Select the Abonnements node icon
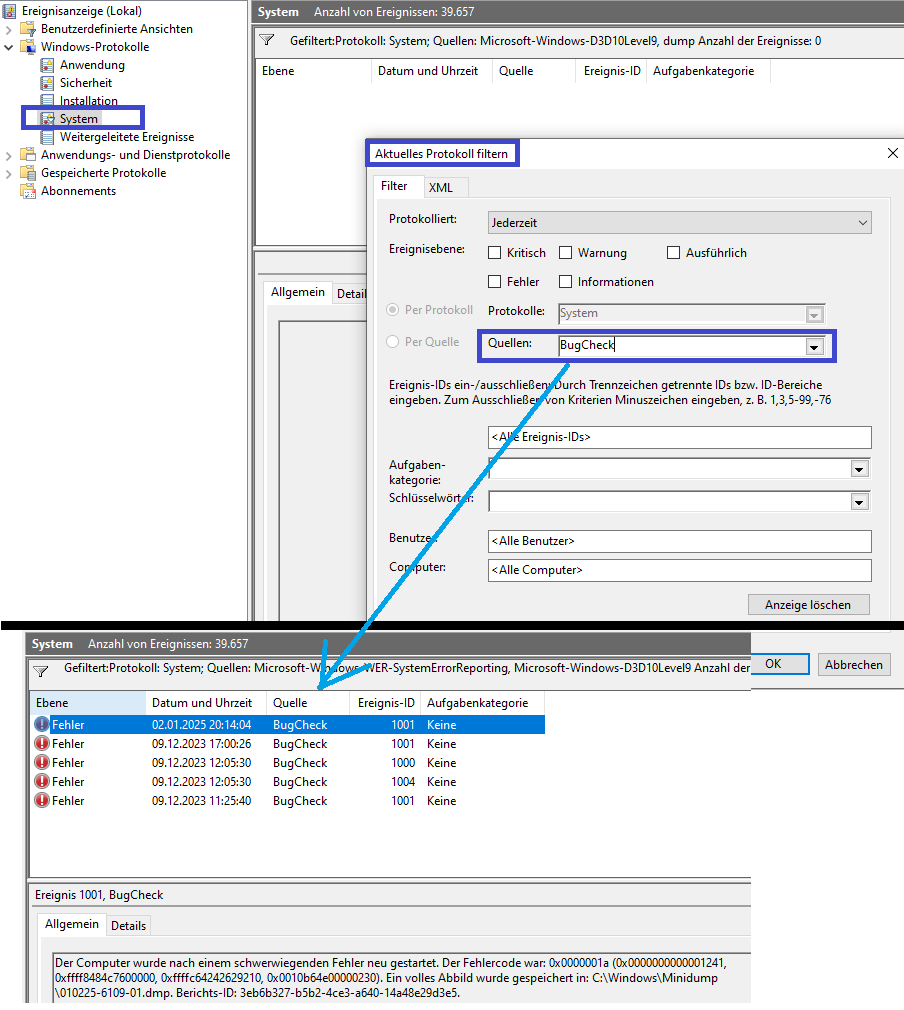This screenshot has width=904, height=1010. coord(27,190)
